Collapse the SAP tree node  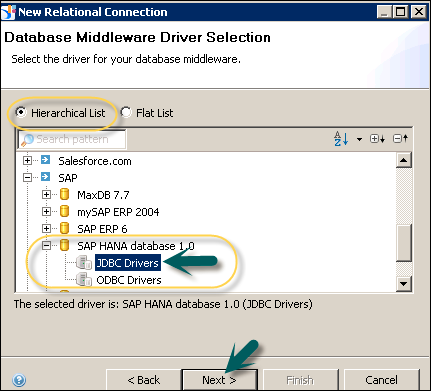click(28, 178)
